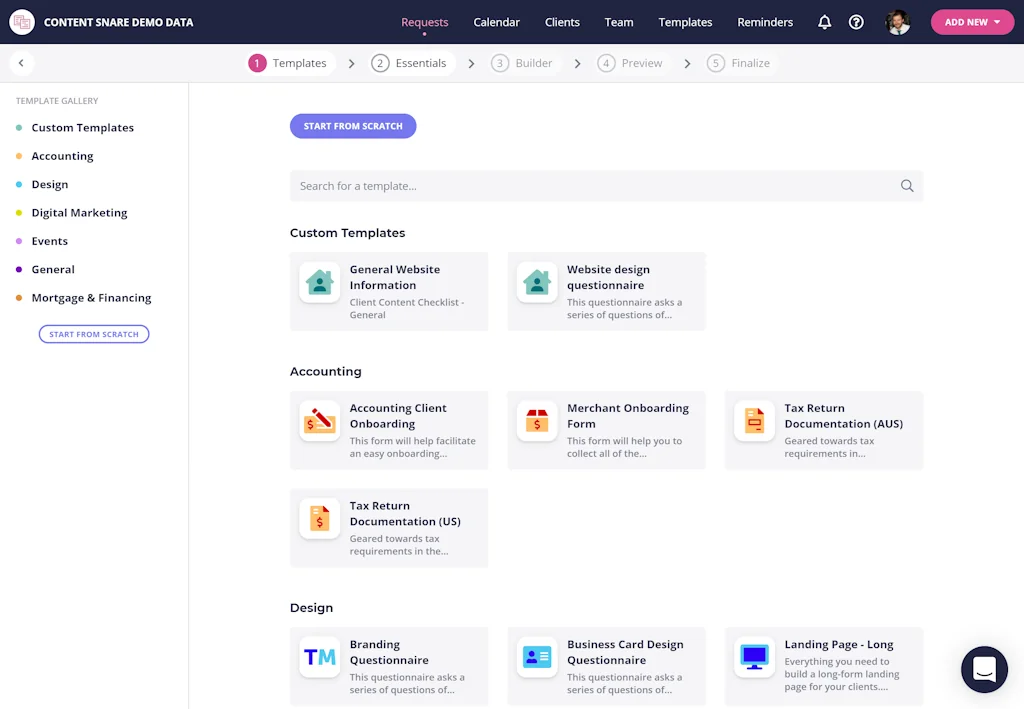The image size is (1024, 709).
Task: Click the search magnifier icon
Action: (x=907, y=186)
